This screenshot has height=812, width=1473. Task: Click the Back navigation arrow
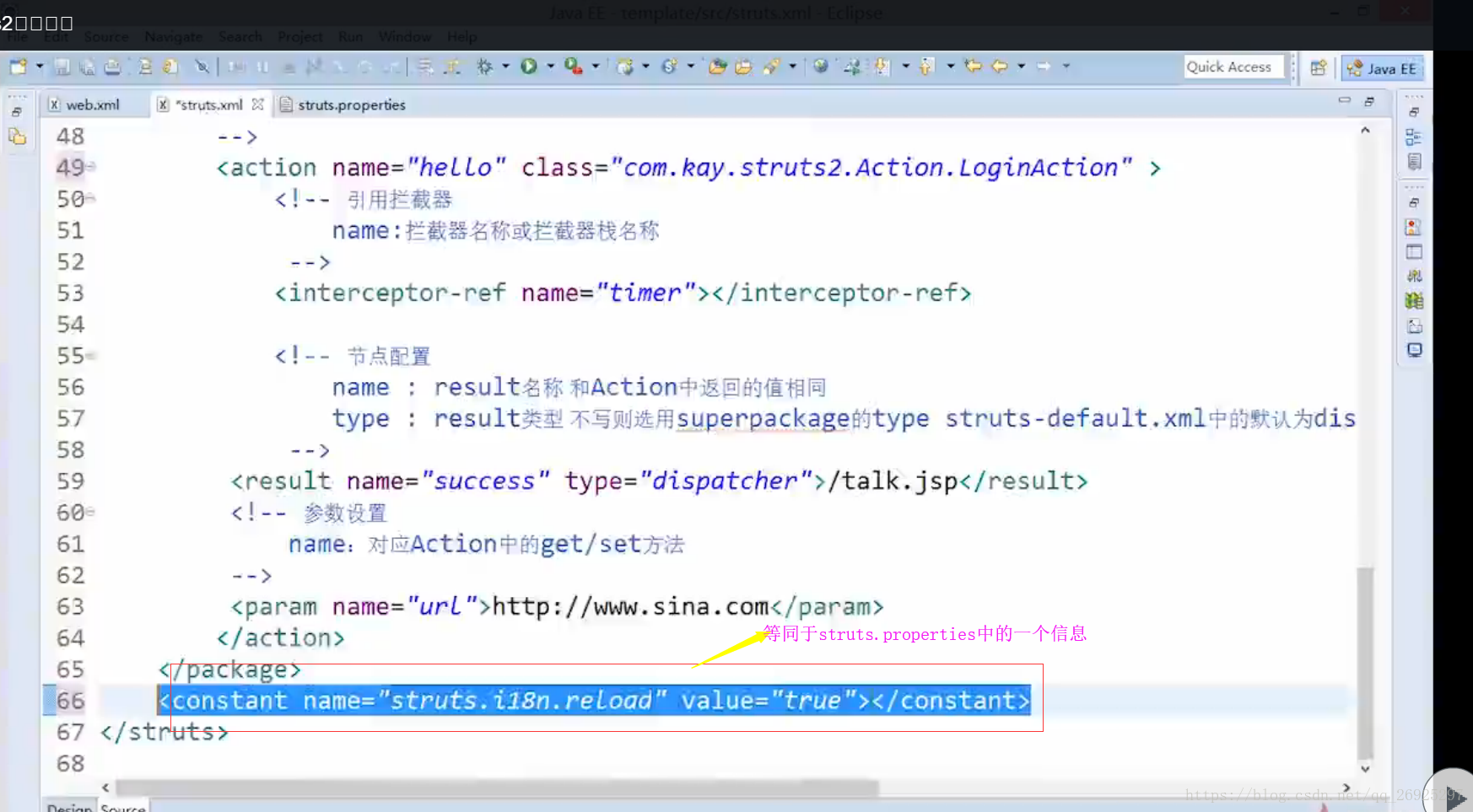pos(1000,66)
